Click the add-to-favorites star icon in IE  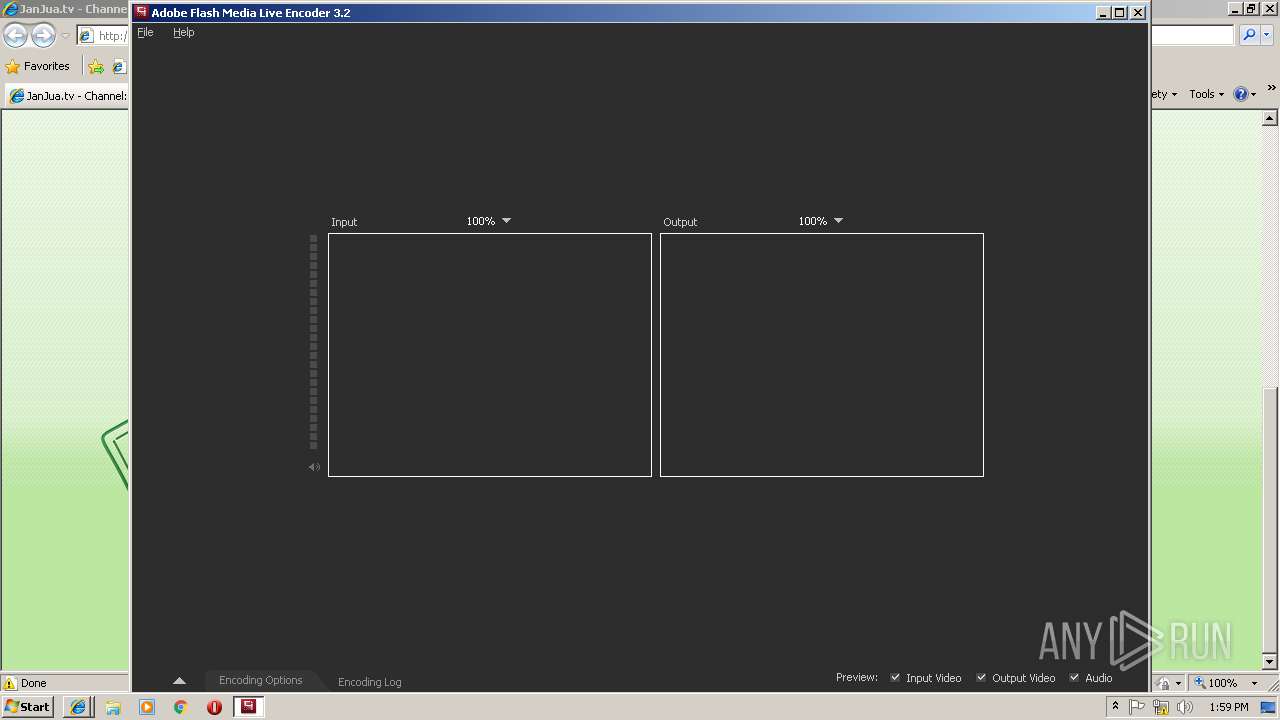[96, 66]
